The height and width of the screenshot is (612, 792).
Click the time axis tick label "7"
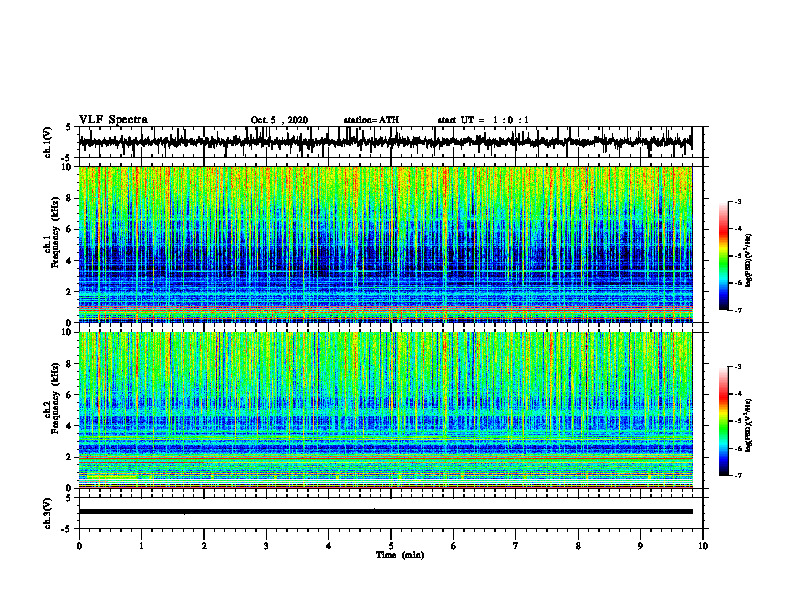(516, 545)
